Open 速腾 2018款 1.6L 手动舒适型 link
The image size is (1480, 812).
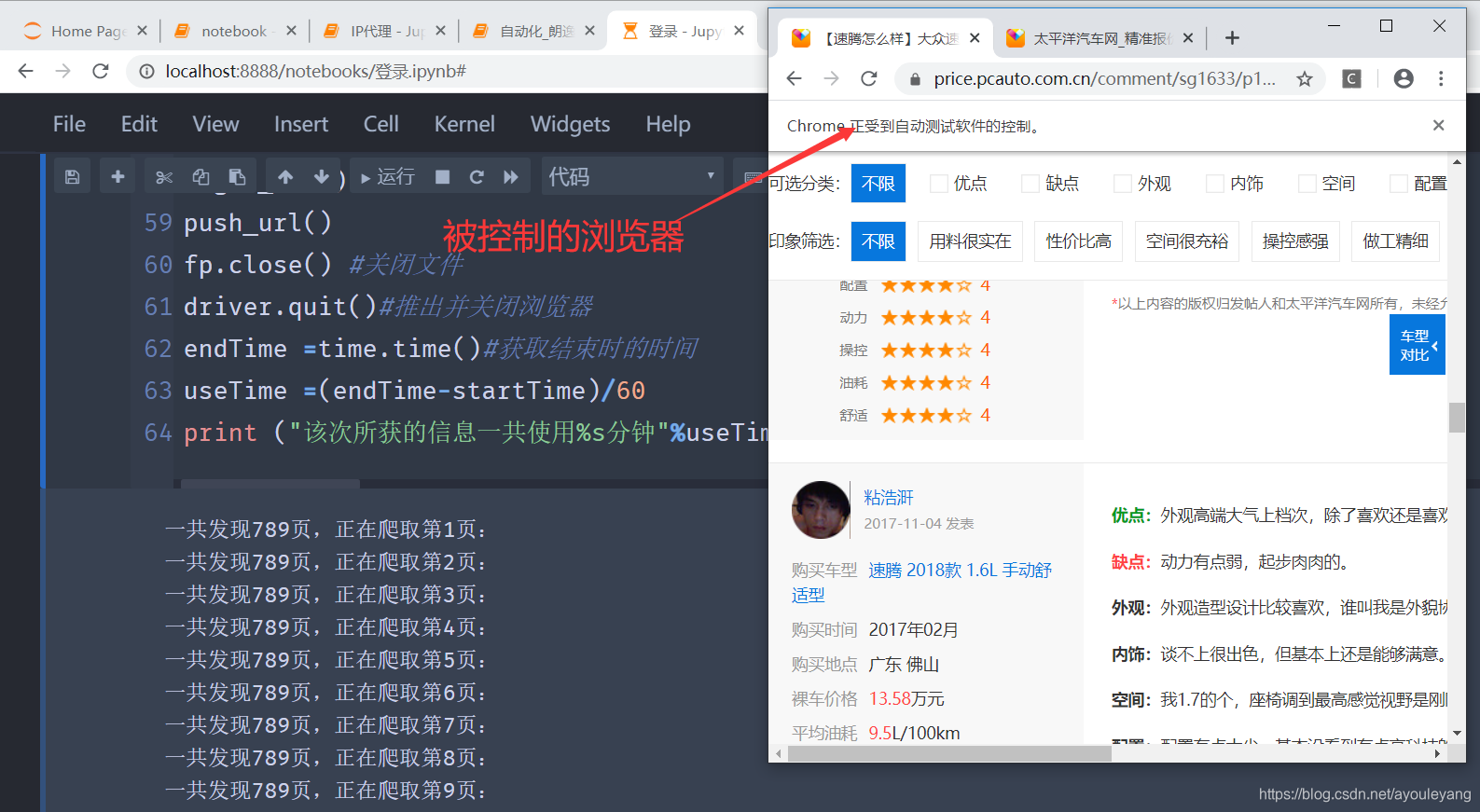pos(921,582)
